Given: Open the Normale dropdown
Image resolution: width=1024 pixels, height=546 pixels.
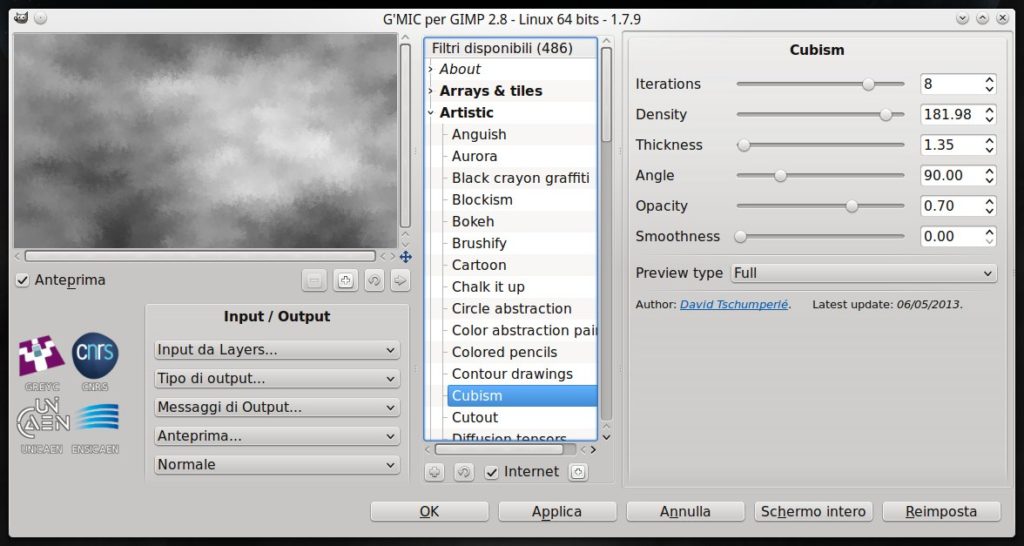Looking at the screenshot, I should pyautogui.click(x=277, y=465).
